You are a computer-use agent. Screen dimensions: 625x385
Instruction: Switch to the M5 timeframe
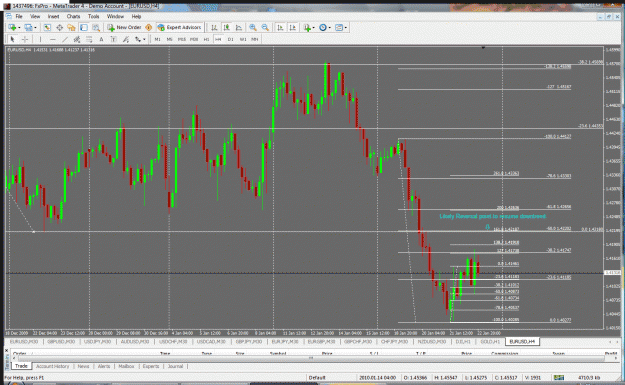(169, 39)
